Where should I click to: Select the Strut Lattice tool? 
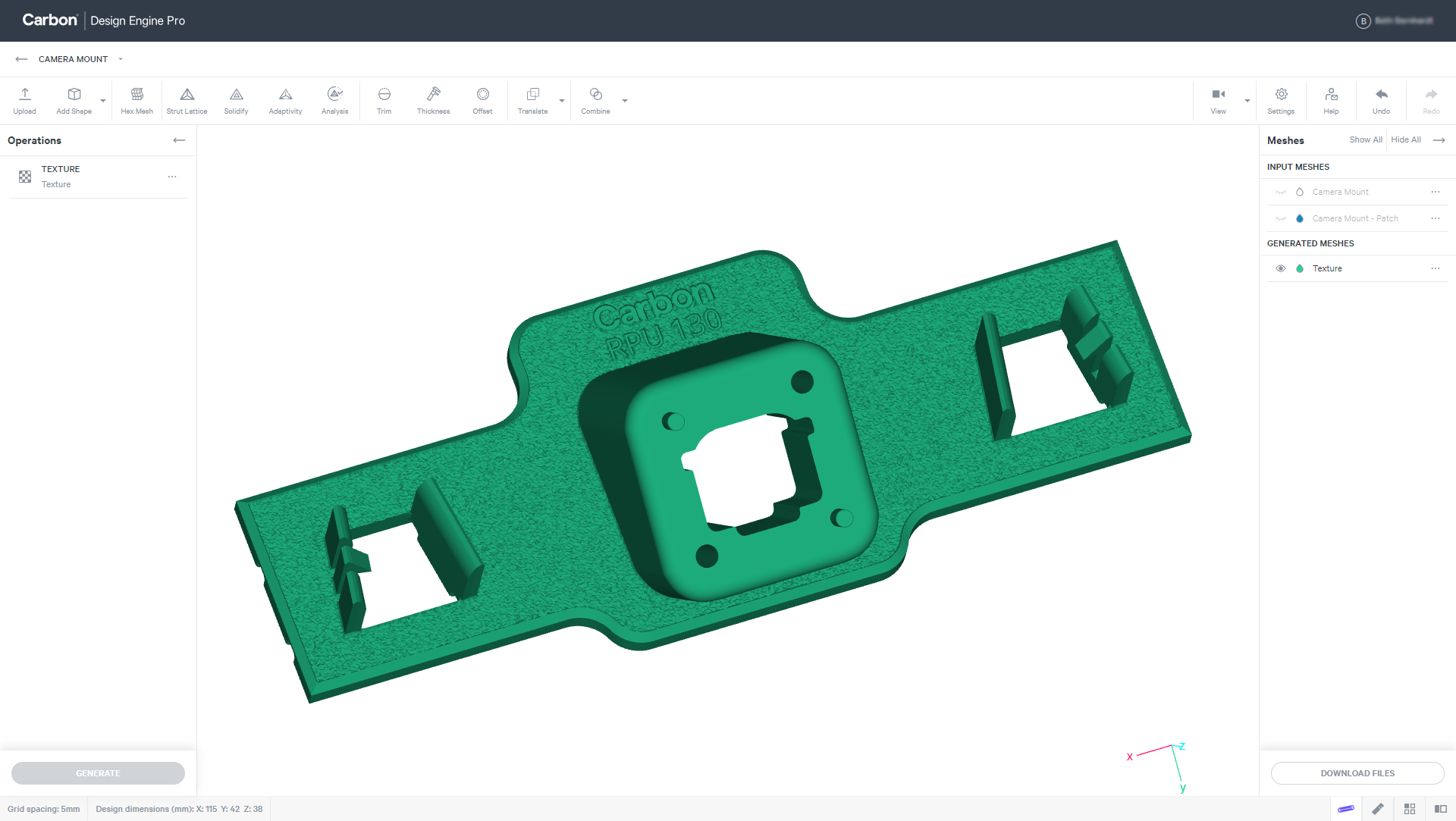pyautogui.click(x=187, y=95)
